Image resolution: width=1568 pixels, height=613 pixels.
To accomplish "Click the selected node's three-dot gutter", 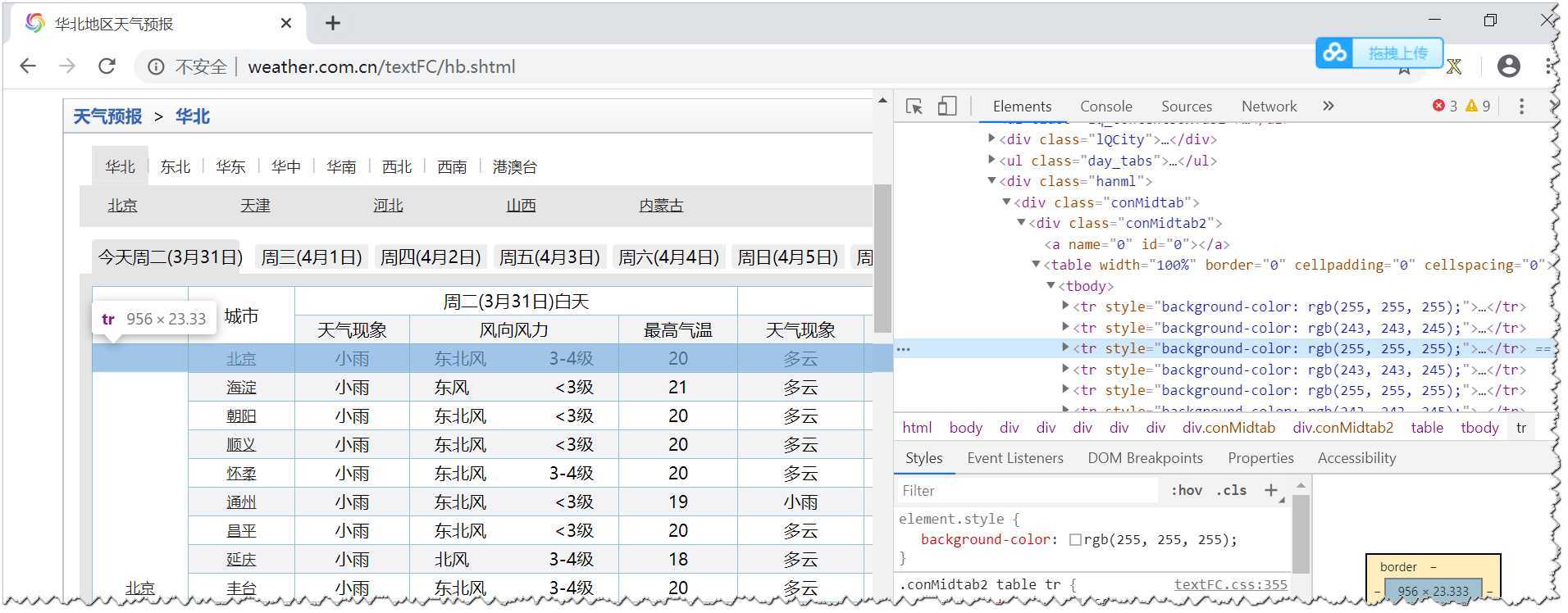I will pyautogui.click(x=903, y=349).
